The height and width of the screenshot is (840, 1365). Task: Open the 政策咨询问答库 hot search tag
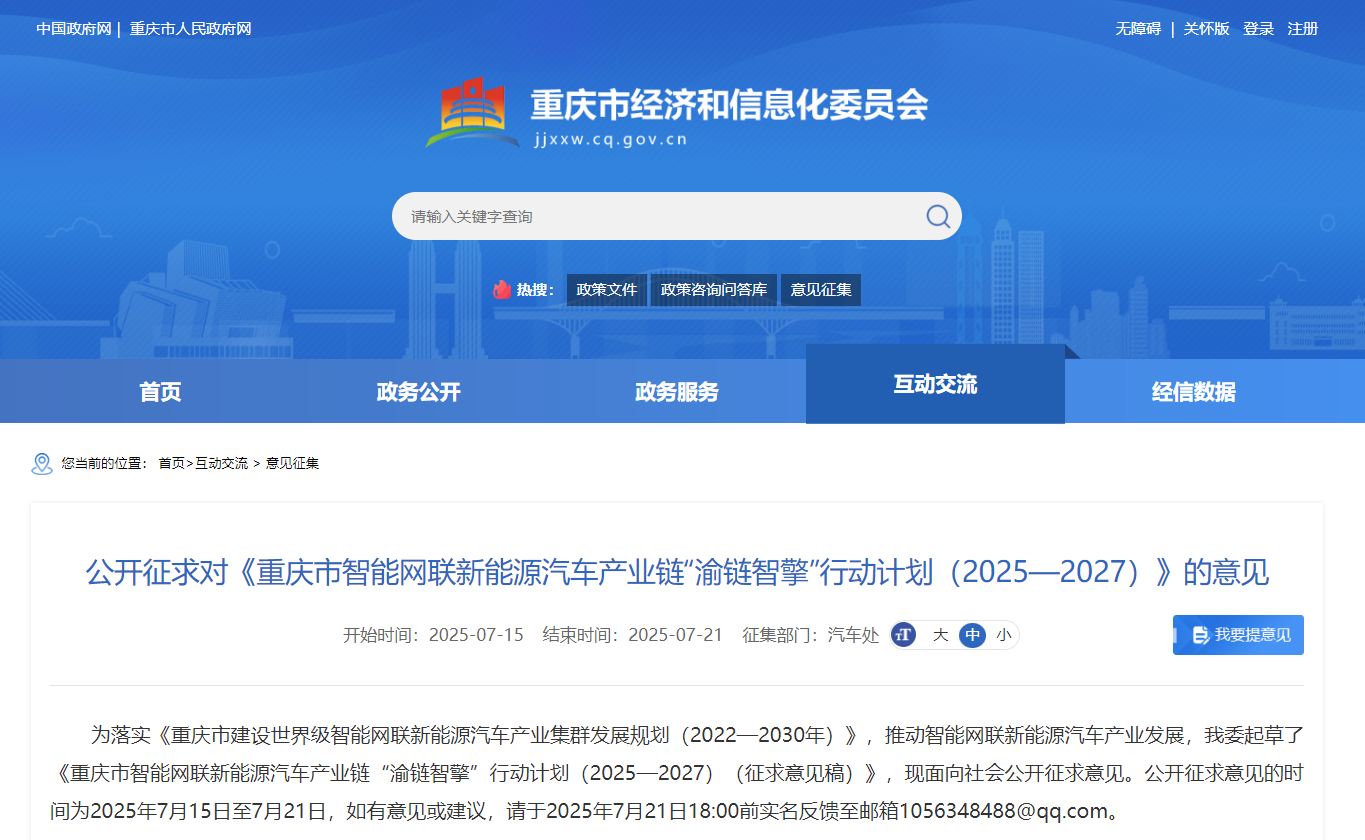tap(714, 290)
